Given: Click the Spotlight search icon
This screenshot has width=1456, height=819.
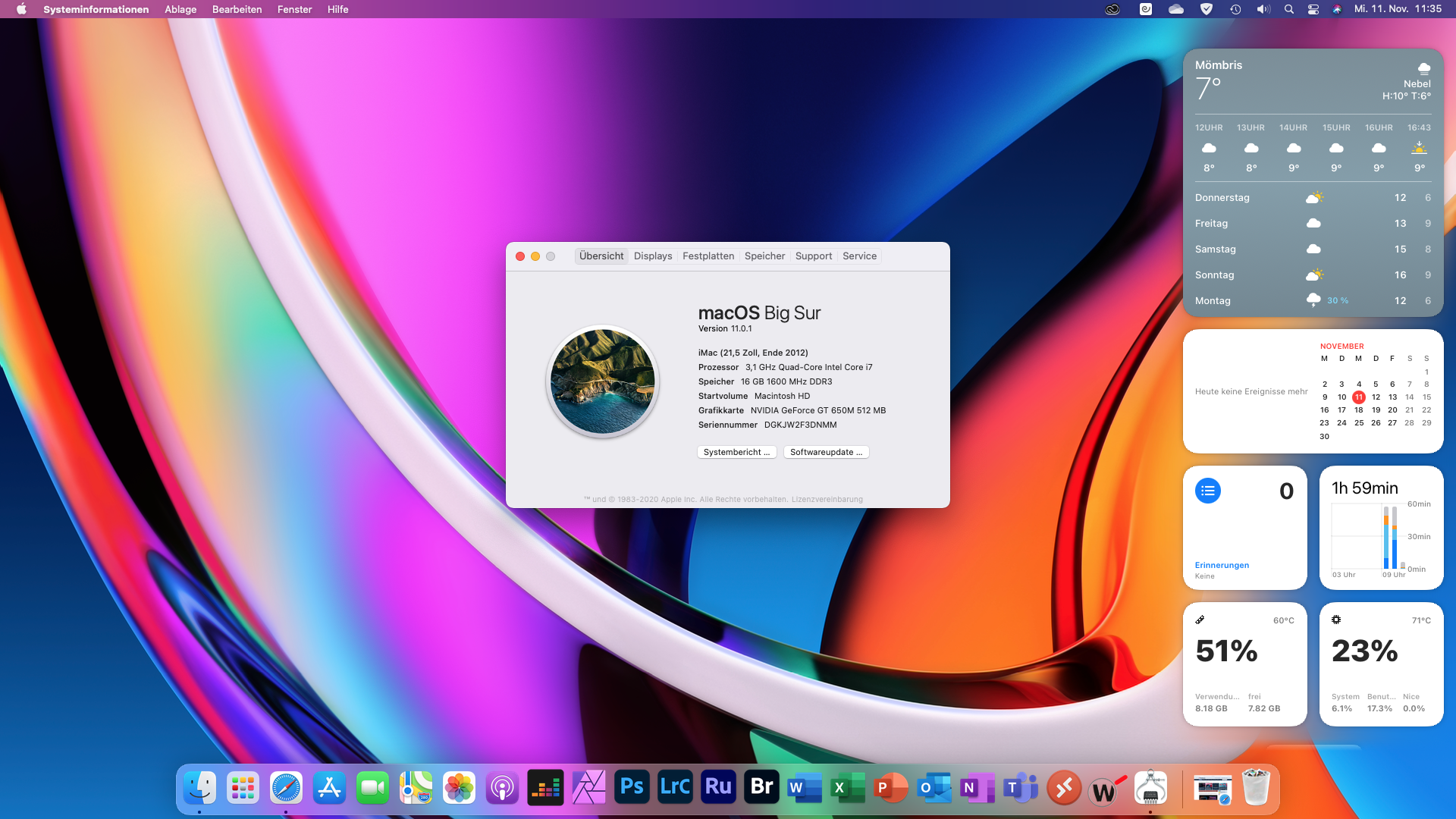Looking at the screenshot, I should click(x=1288, y=9).
